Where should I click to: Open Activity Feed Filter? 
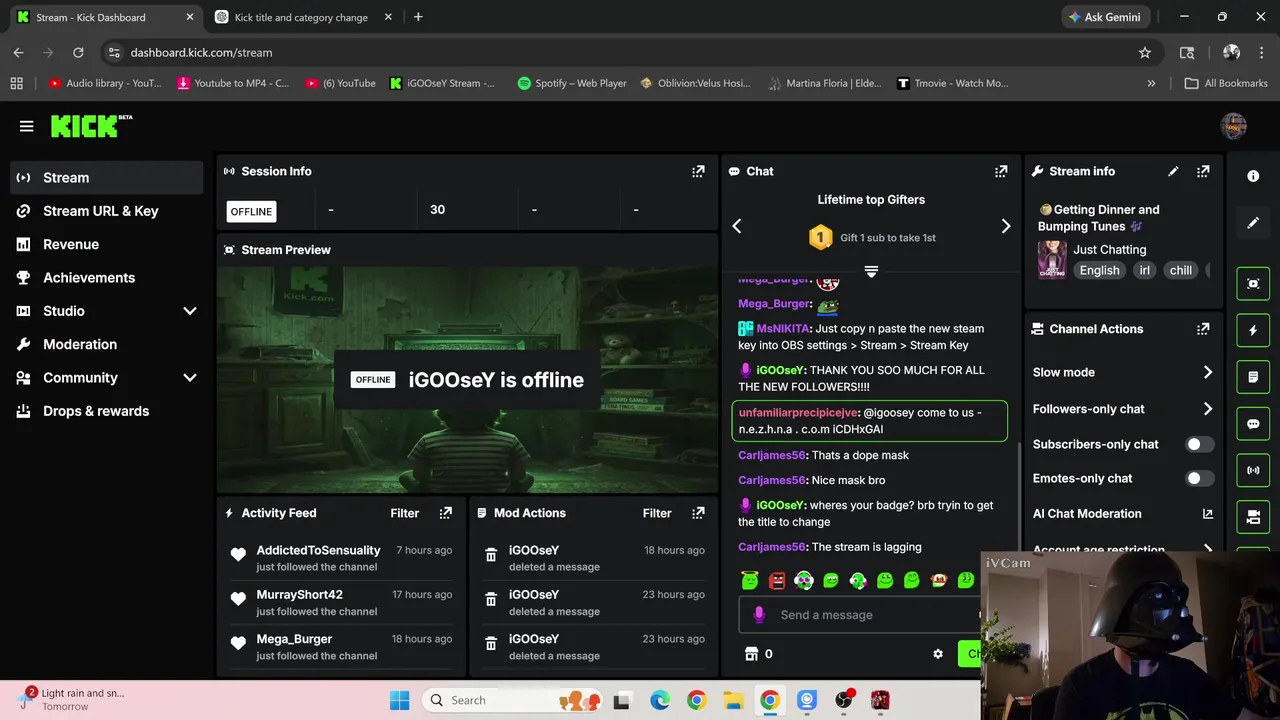[x=404, y=513]
